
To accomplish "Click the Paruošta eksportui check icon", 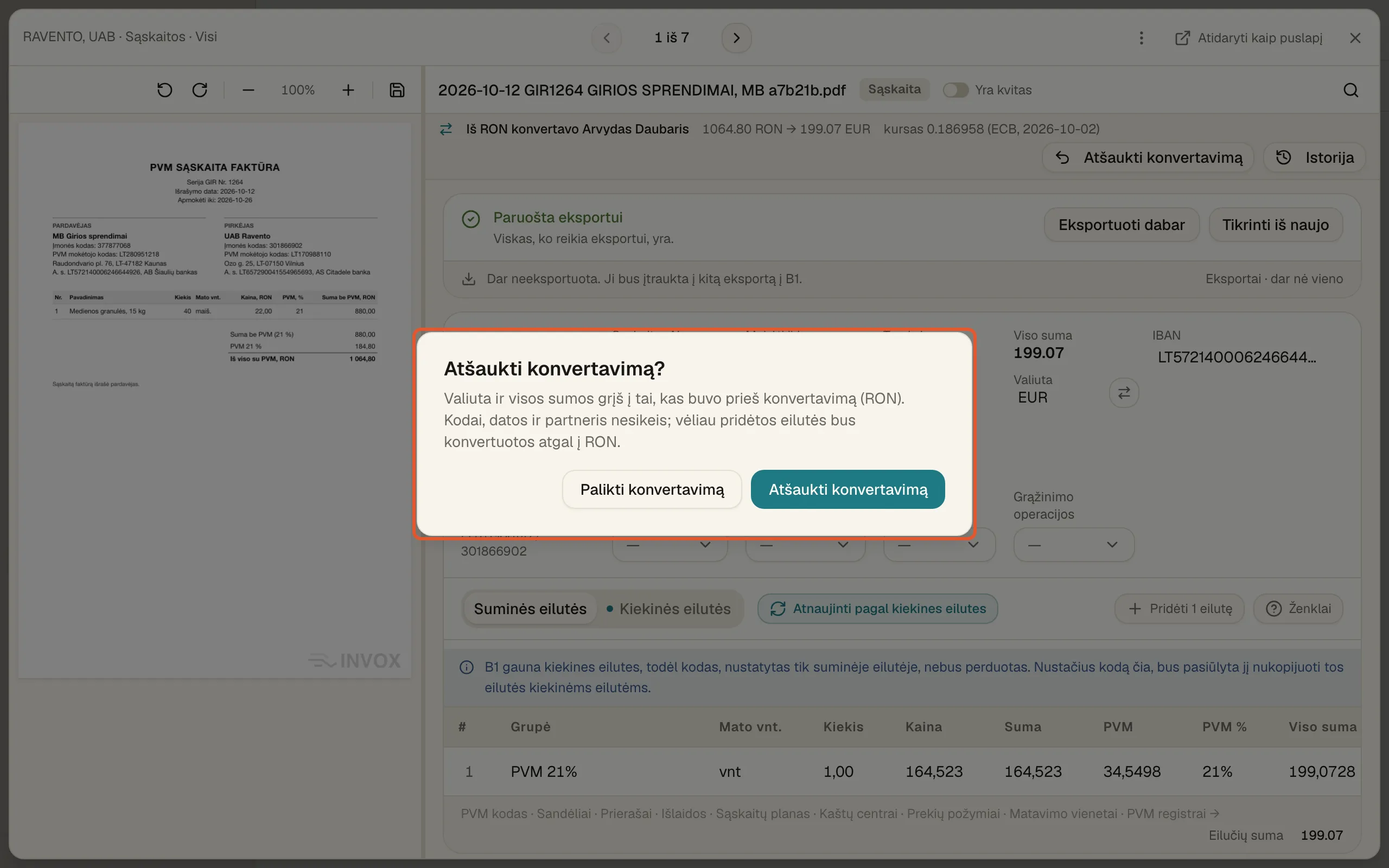I will click(x=470, y=219).
